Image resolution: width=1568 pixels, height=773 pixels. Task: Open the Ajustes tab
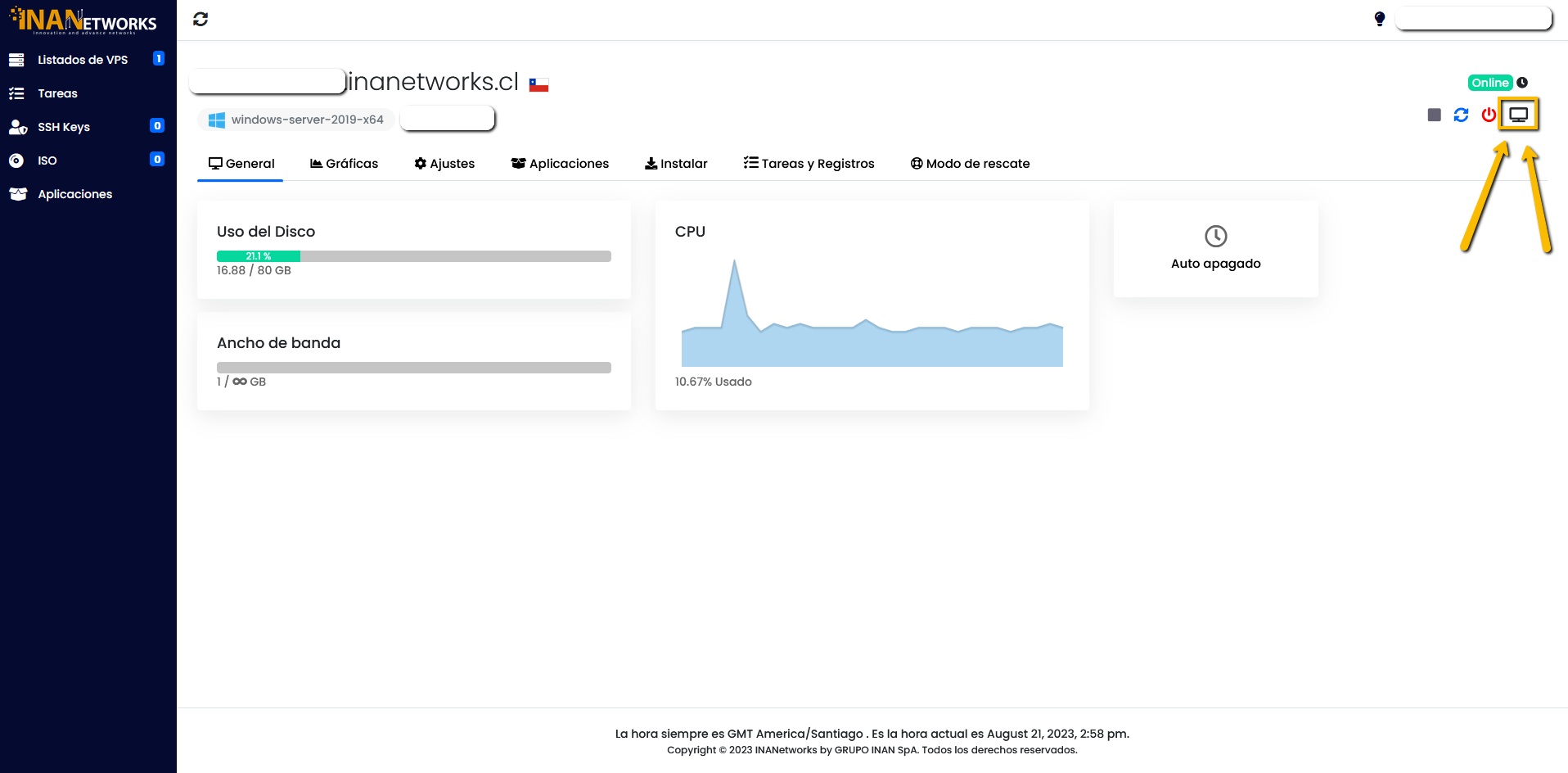coord(444,164)
